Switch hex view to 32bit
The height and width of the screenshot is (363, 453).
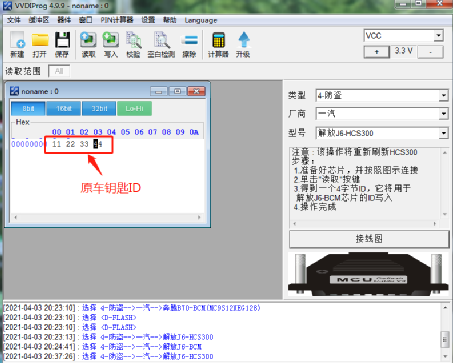tap(99, 109)
